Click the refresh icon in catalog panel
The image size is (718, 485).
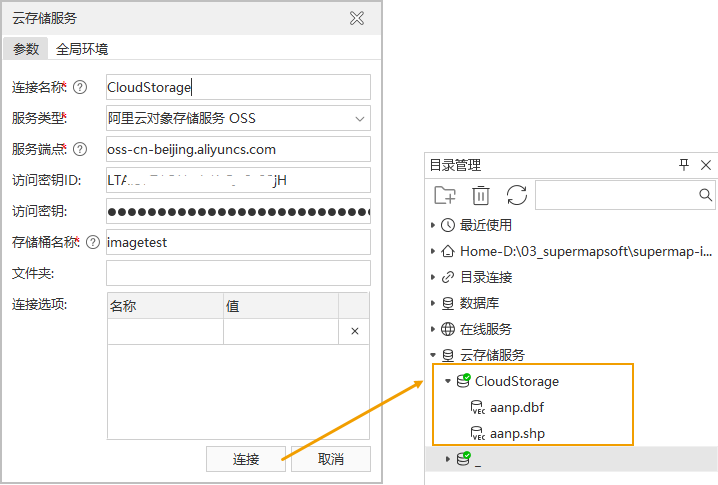point(516,195)
